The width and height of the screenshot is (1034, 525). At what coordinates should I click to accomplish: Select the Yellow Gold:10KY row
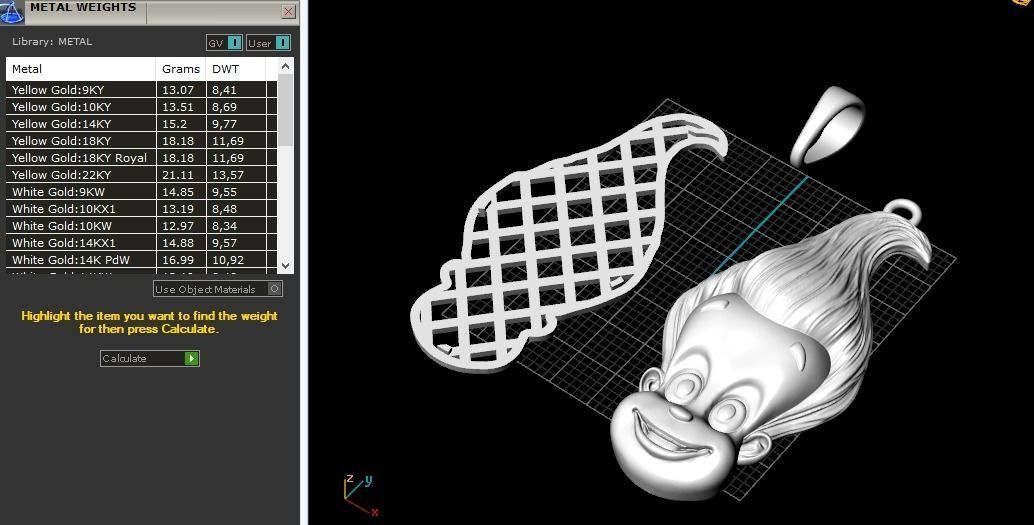(141, 107)
